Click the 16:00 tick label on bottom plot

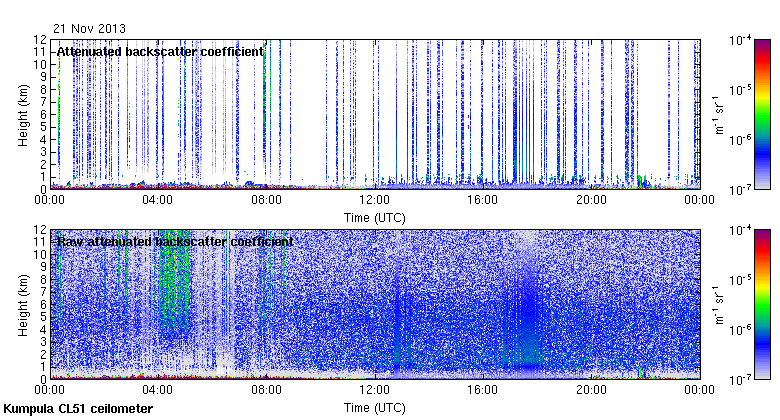(483, 390)
